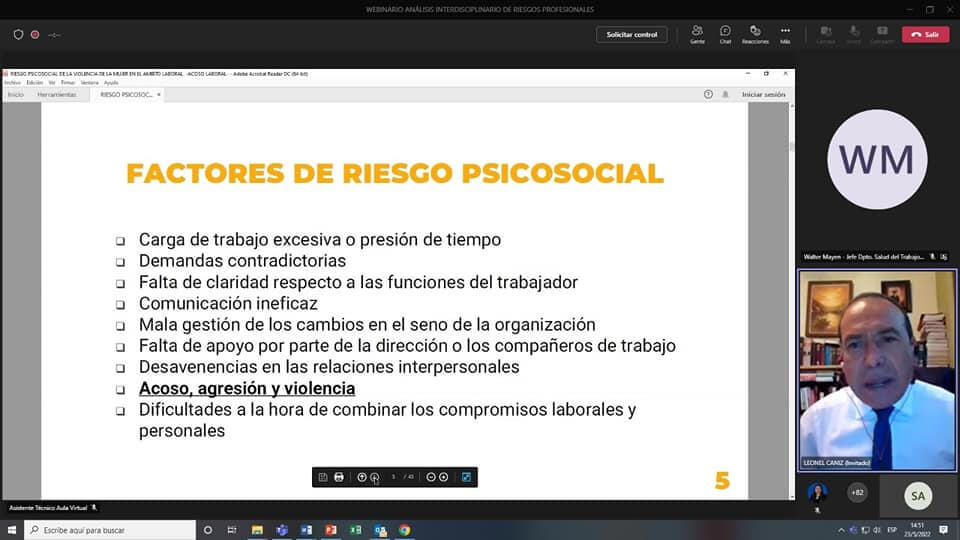
Task: Click the Acrobat notifications bell icon
Action: (725, 94)
